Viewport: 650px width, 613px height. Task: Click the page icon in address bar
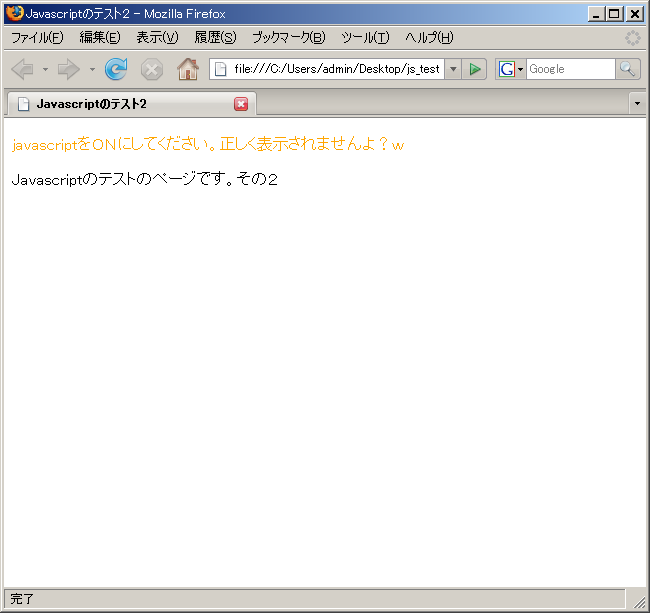[x=221, y=69]
